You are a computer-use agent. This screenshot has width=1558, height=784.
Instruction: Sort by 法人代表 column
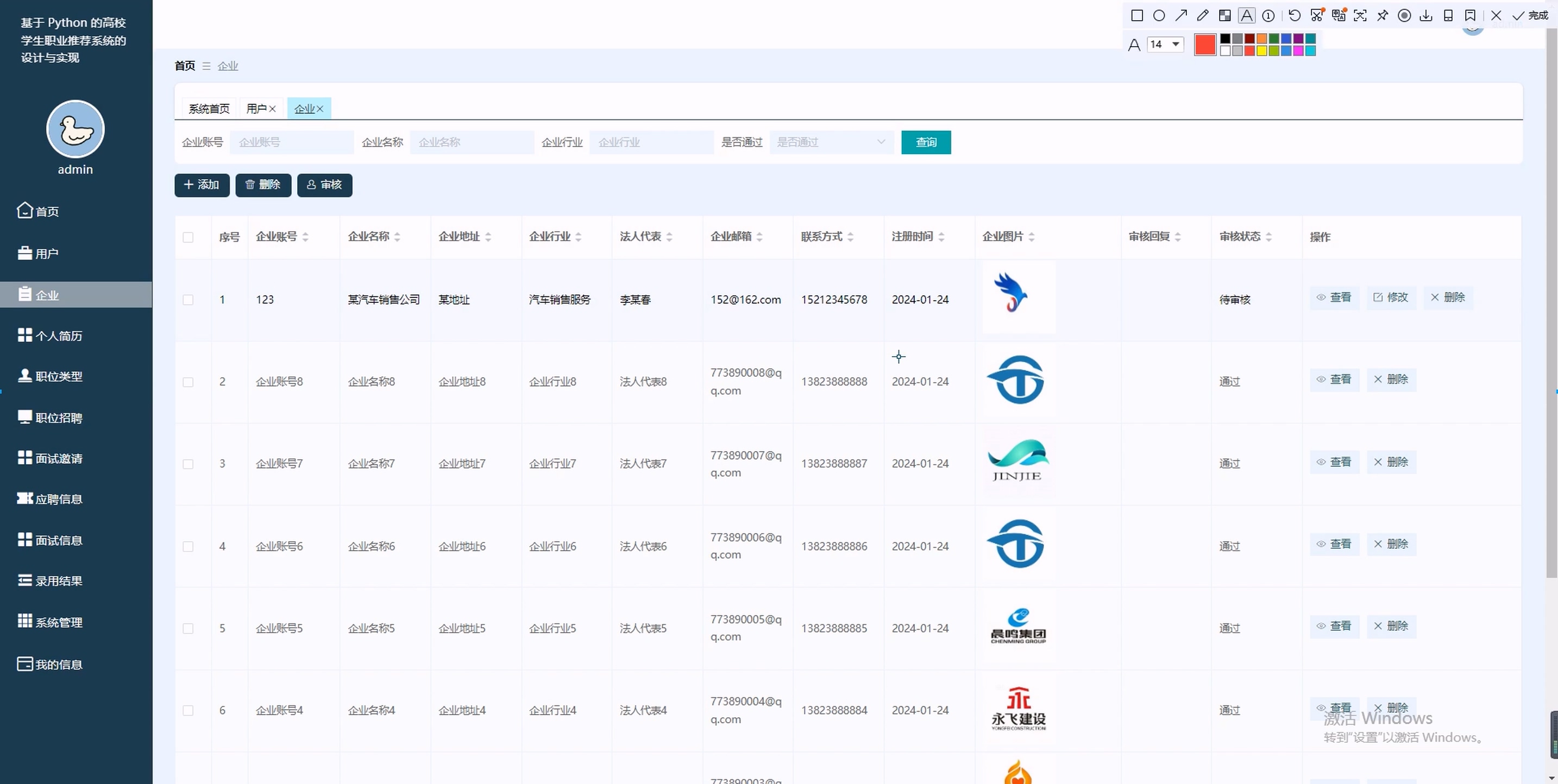pyautogui.click(x=669, y=237)
